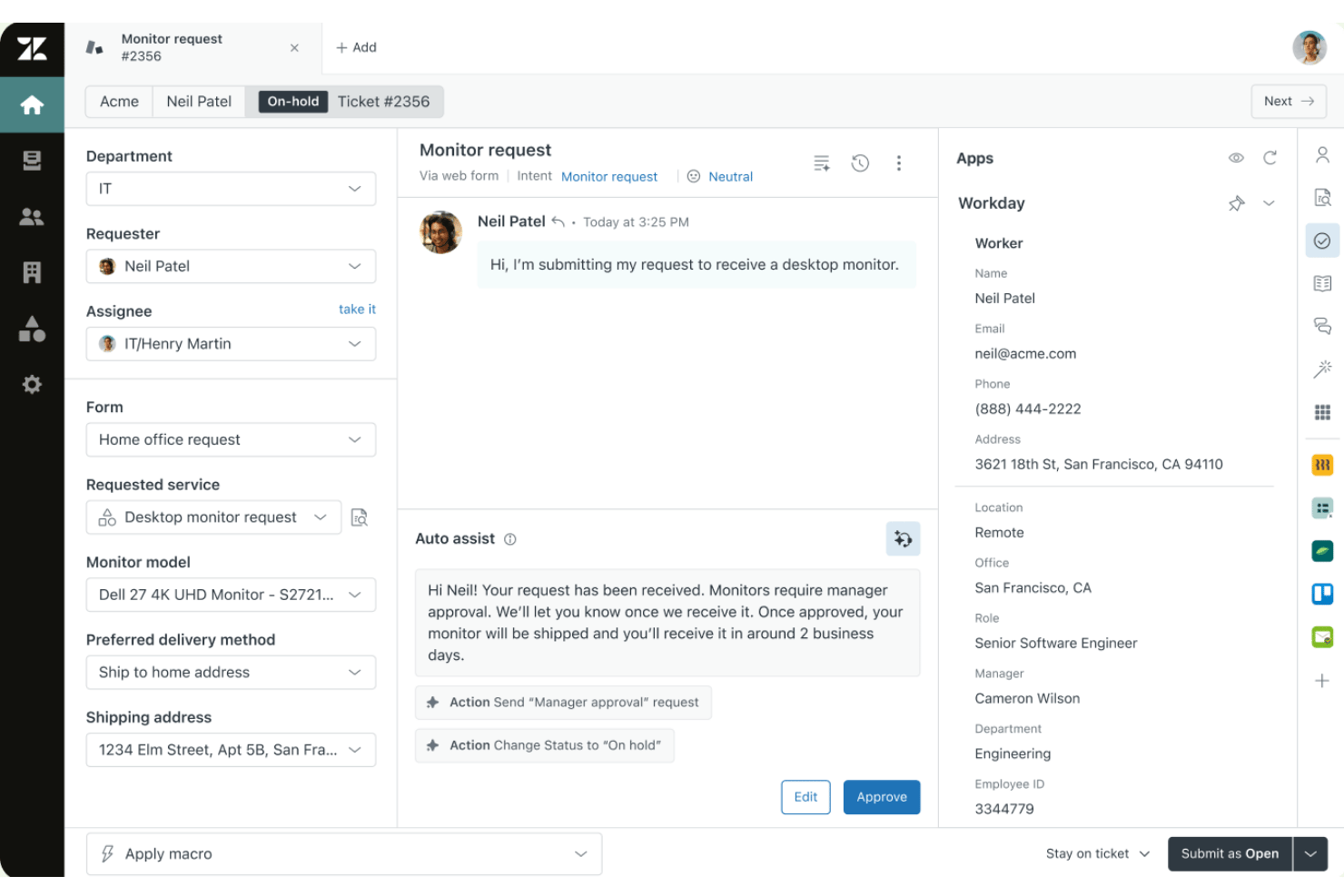Click the Auto assist info icon
The width and height of the screenshot is (1344, 896).
click(510, 539)
